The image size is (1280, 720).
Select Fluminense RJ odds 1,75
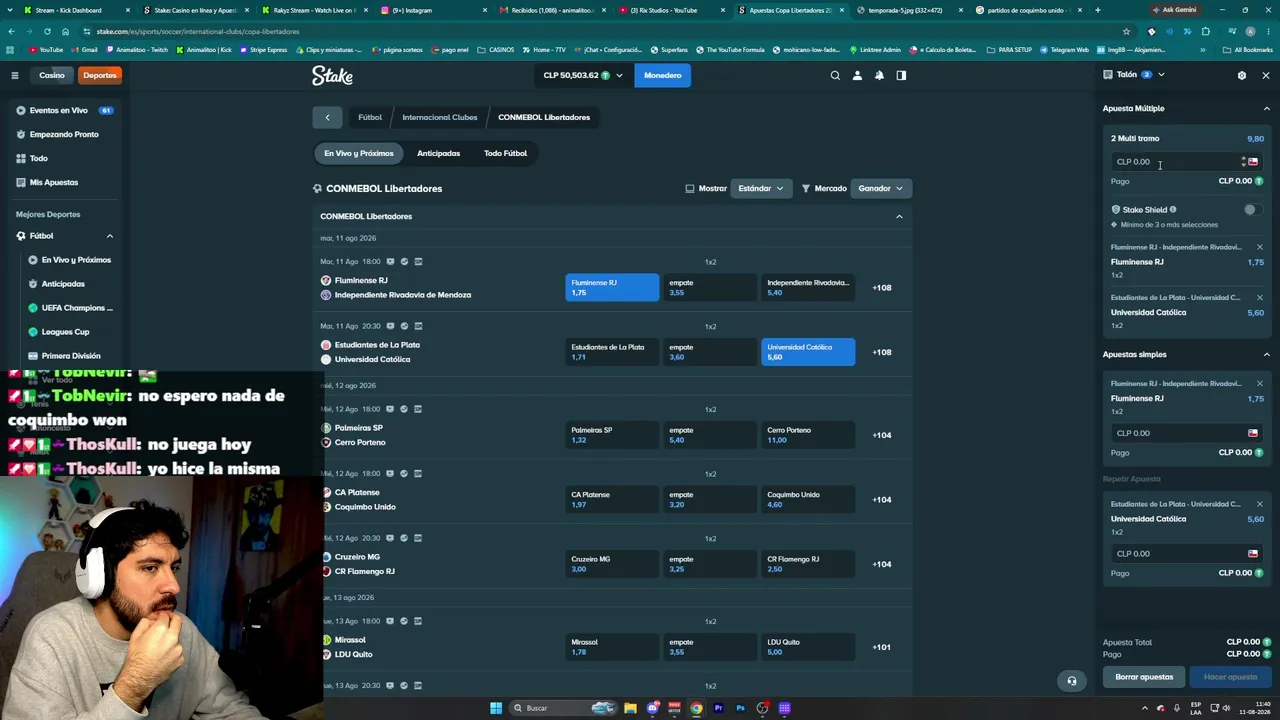coord(612,288)
